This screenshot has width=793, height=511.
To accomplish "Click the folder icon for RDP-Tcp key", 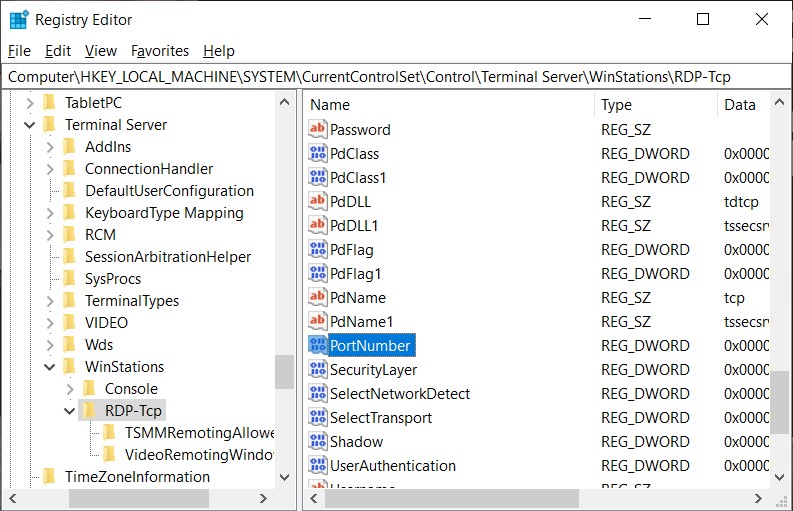I will 88,411.
